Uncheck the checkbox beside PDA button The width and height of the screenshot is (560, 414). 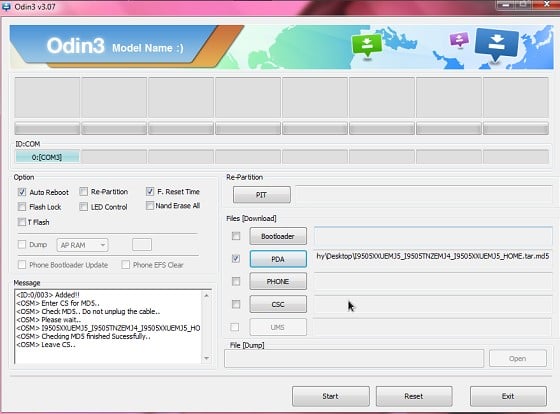point(236,259)
